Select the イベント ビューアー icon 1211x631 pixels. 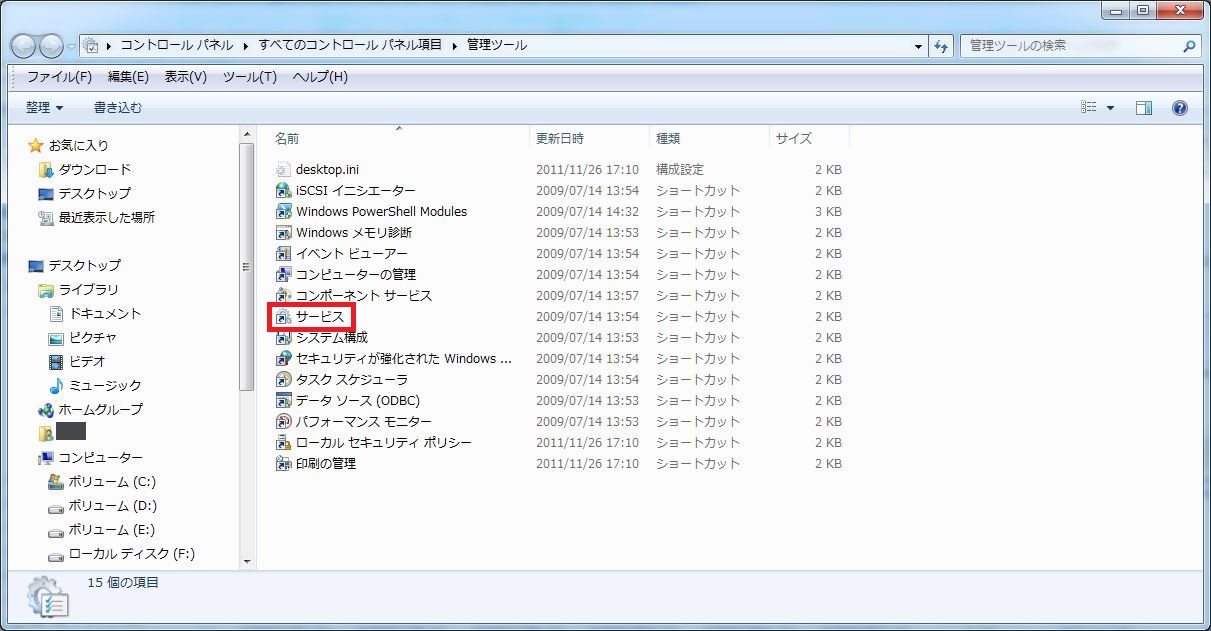[283, 254]
